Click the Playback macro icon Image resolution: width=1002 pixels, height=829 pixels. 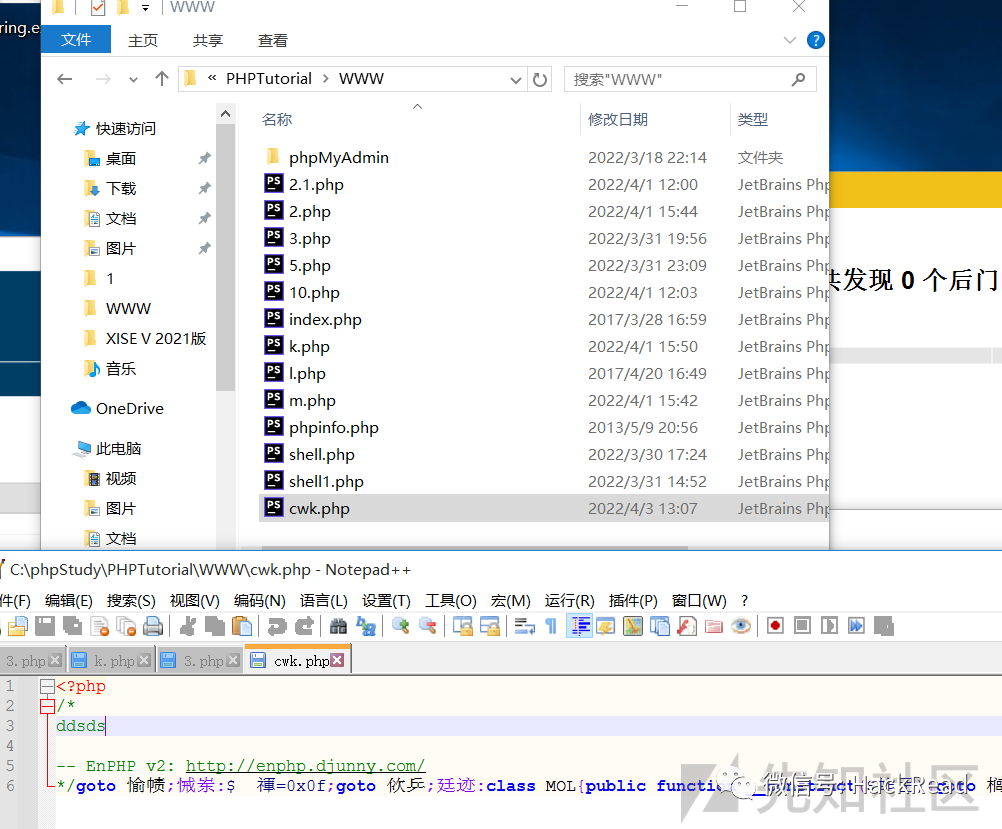tap(829, 626)
